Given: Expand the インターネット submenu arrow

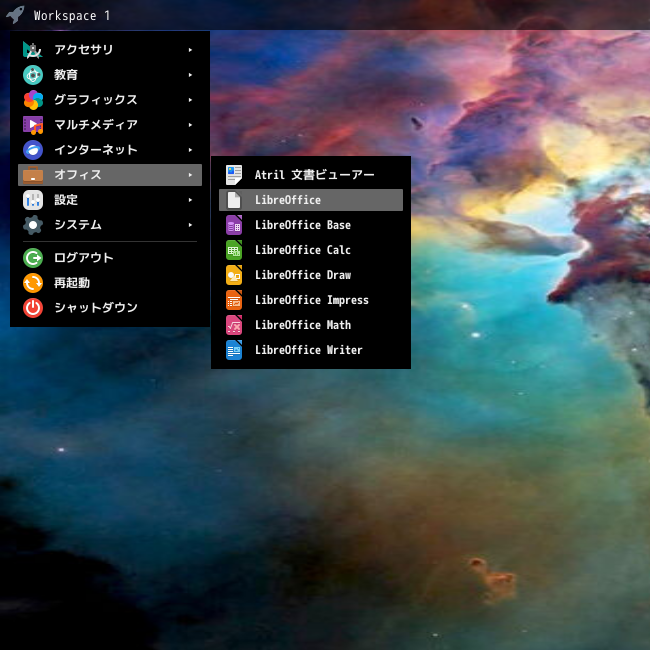Looking at the screenshot, I should tap(190, 150).
